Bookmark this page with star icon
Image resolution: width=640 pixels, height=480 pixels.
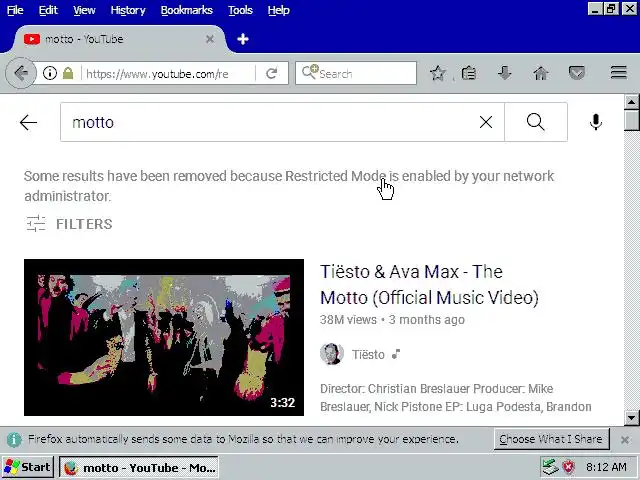(438, 73)
